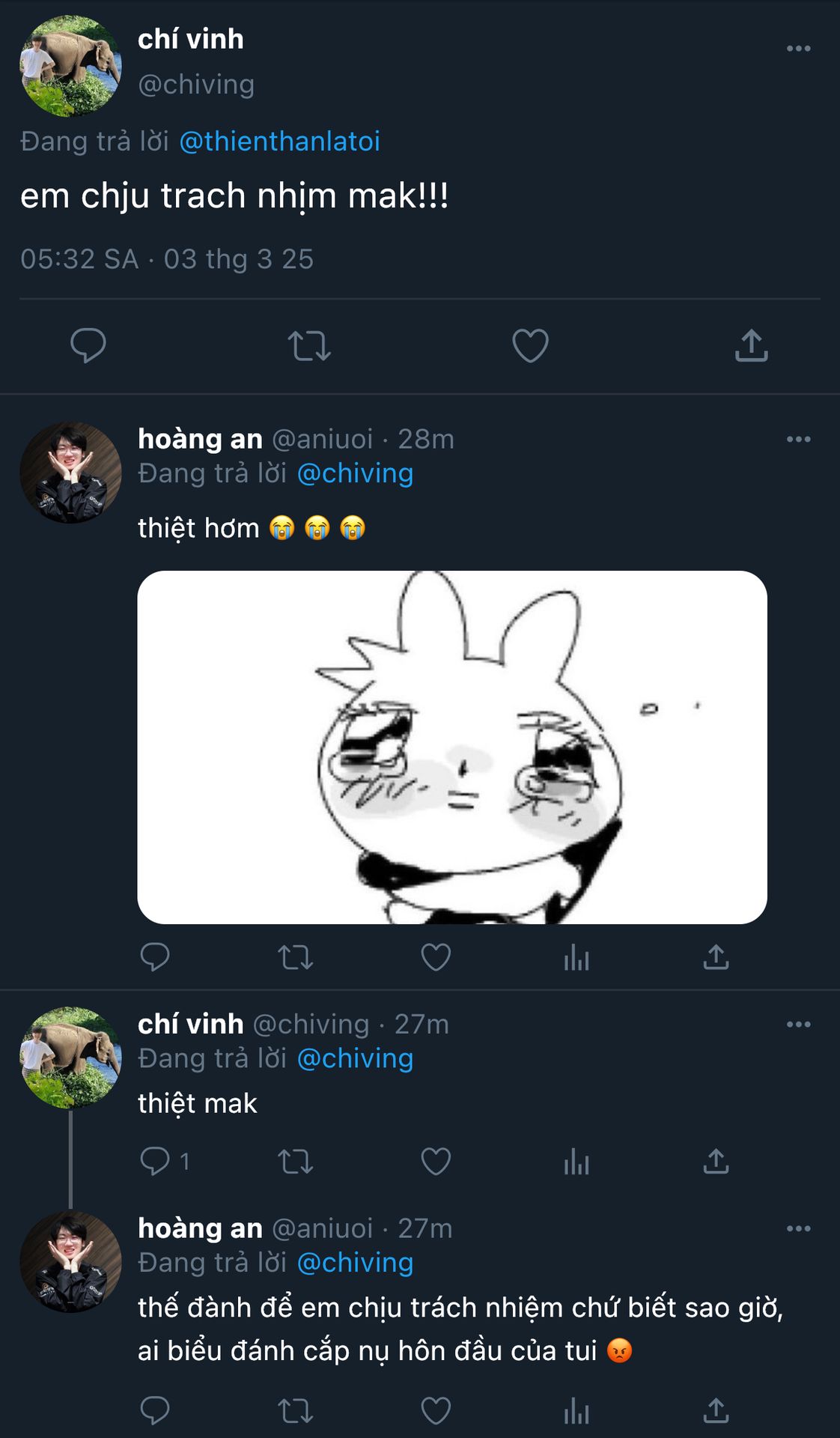840x1438 pixels.
Task: Open more options on "thiệt mak" reply
Action: (798, 1025)
